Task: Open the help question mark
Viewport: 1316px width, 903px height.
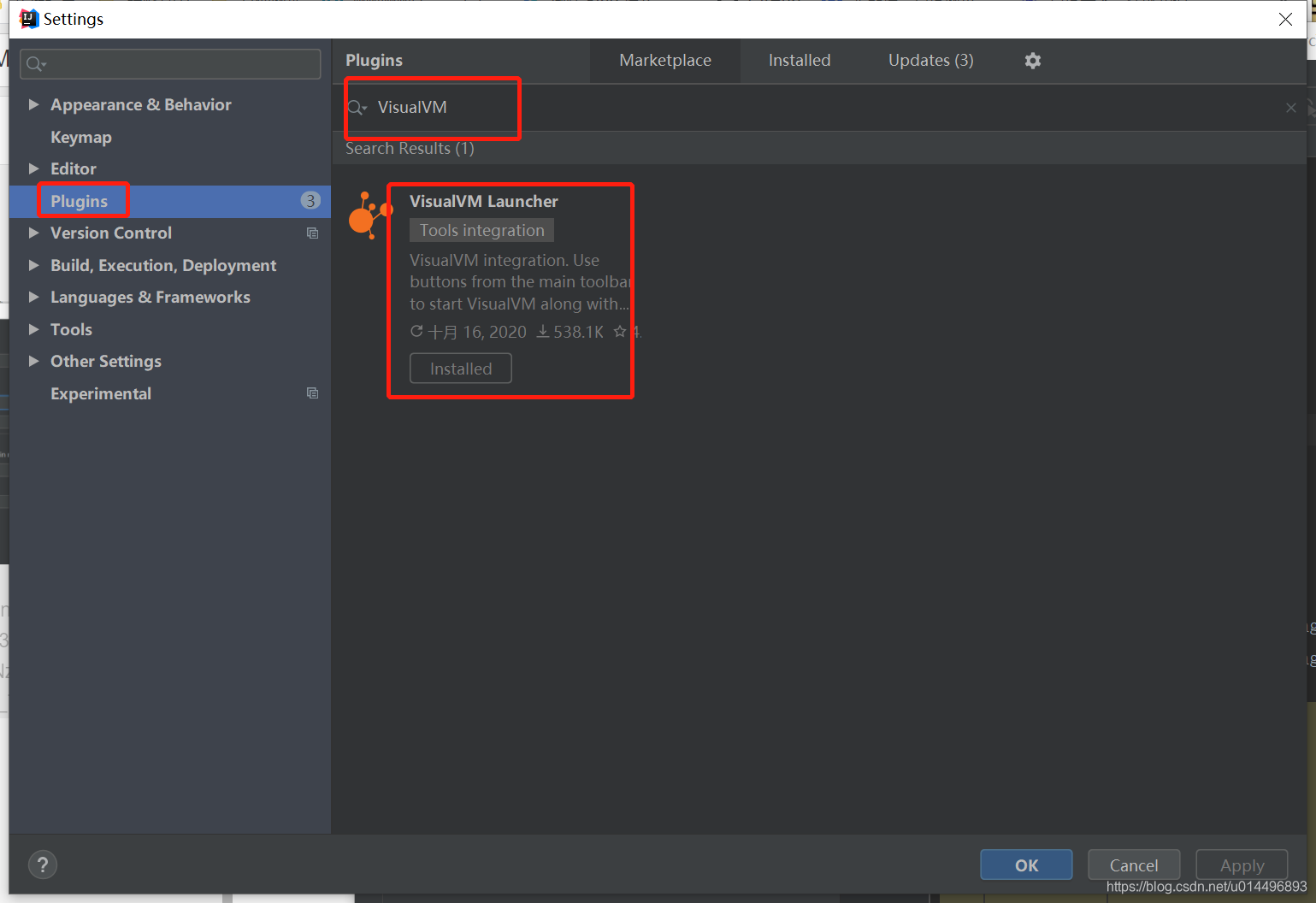Action: tap(43, 865)
